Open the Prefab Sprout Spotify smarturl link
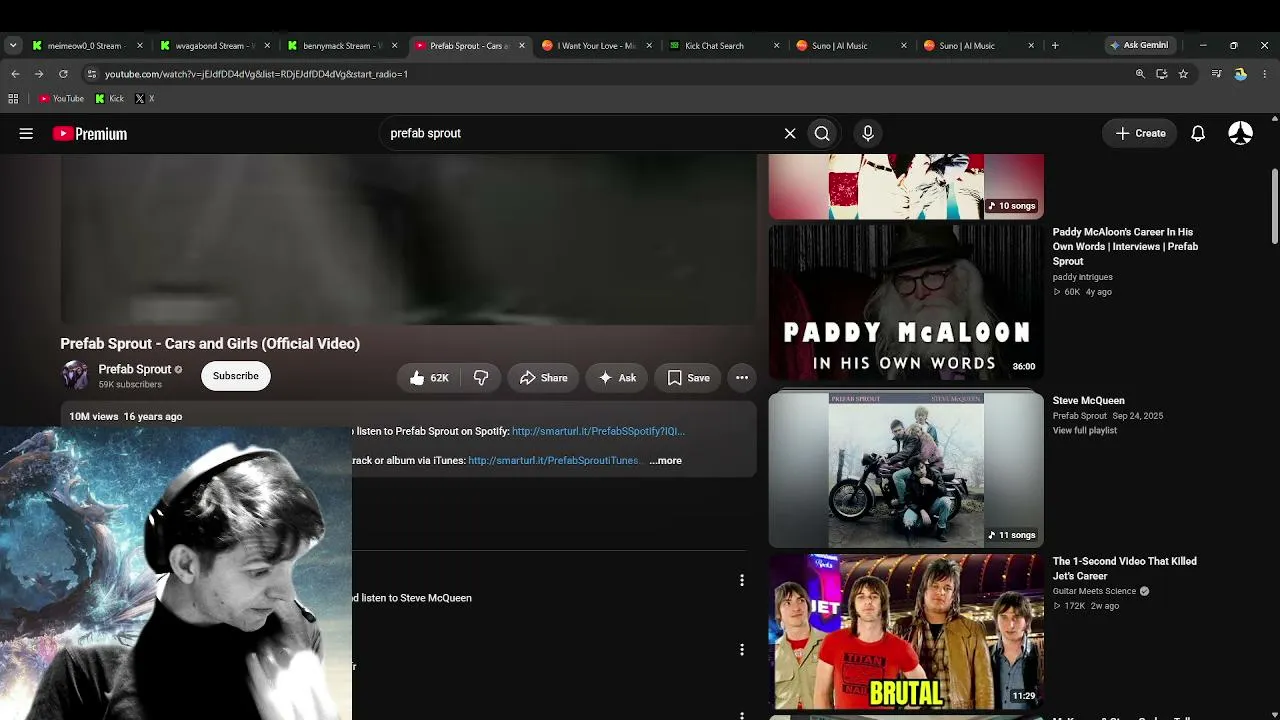This screenshot has height=720, width=1280. pos(598,431)
